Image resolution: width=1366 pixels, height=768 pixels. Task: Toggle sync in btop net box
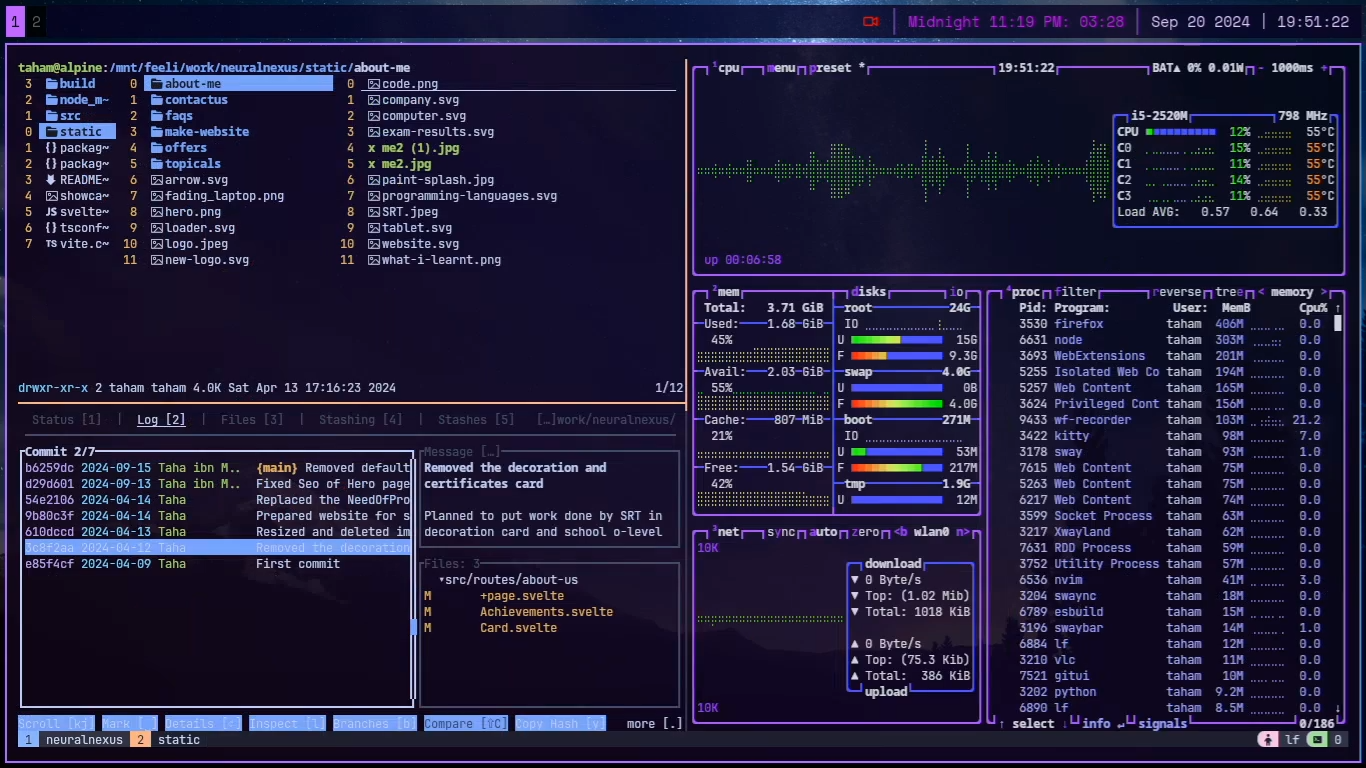[x=780, y=532]
